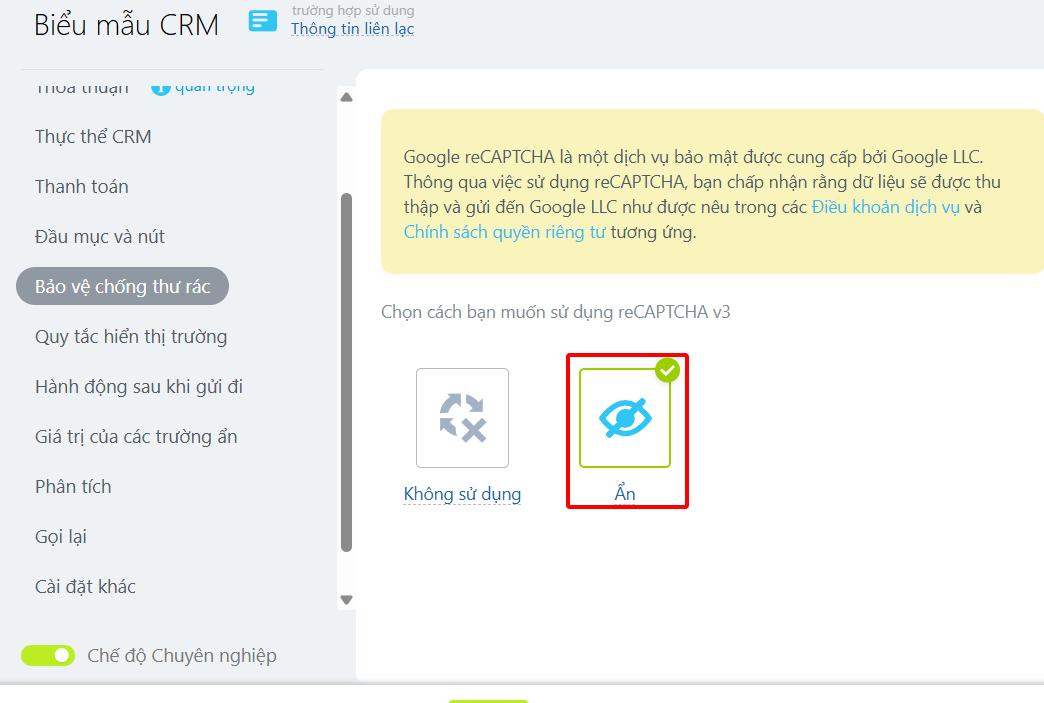
Task: Toggle the 'Chế độ Chuyên nghiệp' switch
Action: 48,656
